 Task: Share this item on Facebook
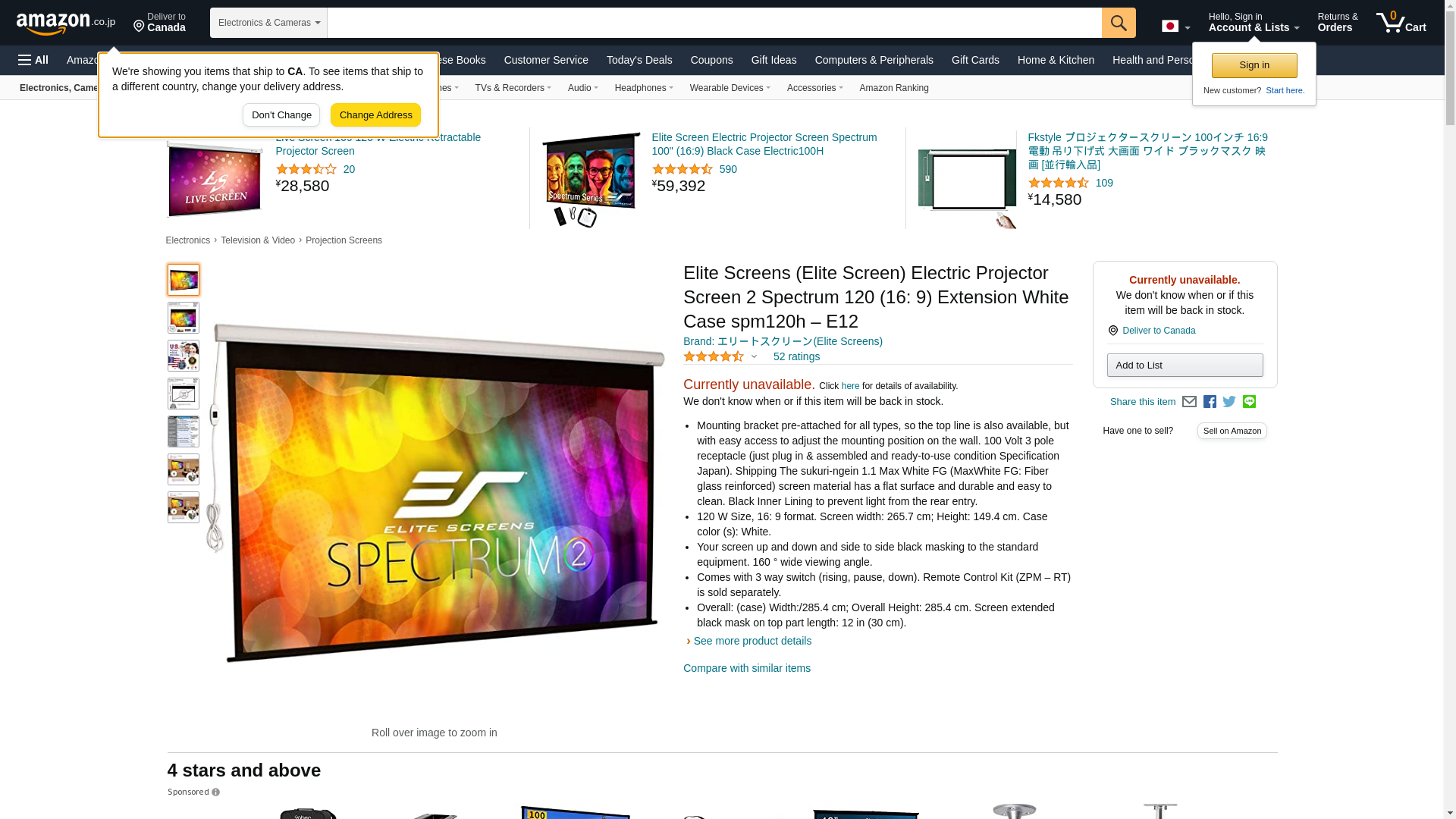tap(1210, 402)
